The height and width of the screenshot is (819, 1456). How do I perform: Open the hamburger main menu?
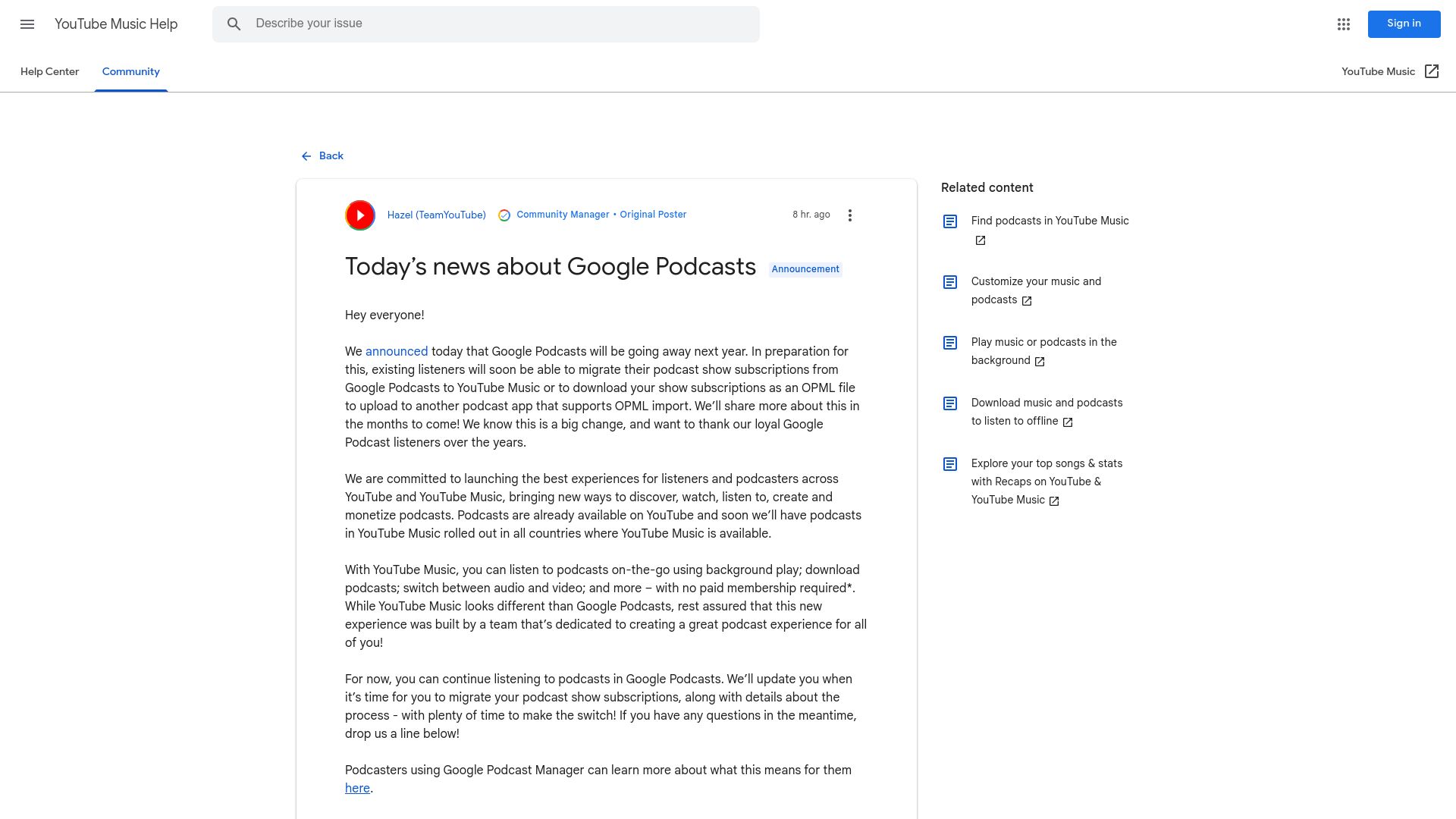[x=27, y=24]
